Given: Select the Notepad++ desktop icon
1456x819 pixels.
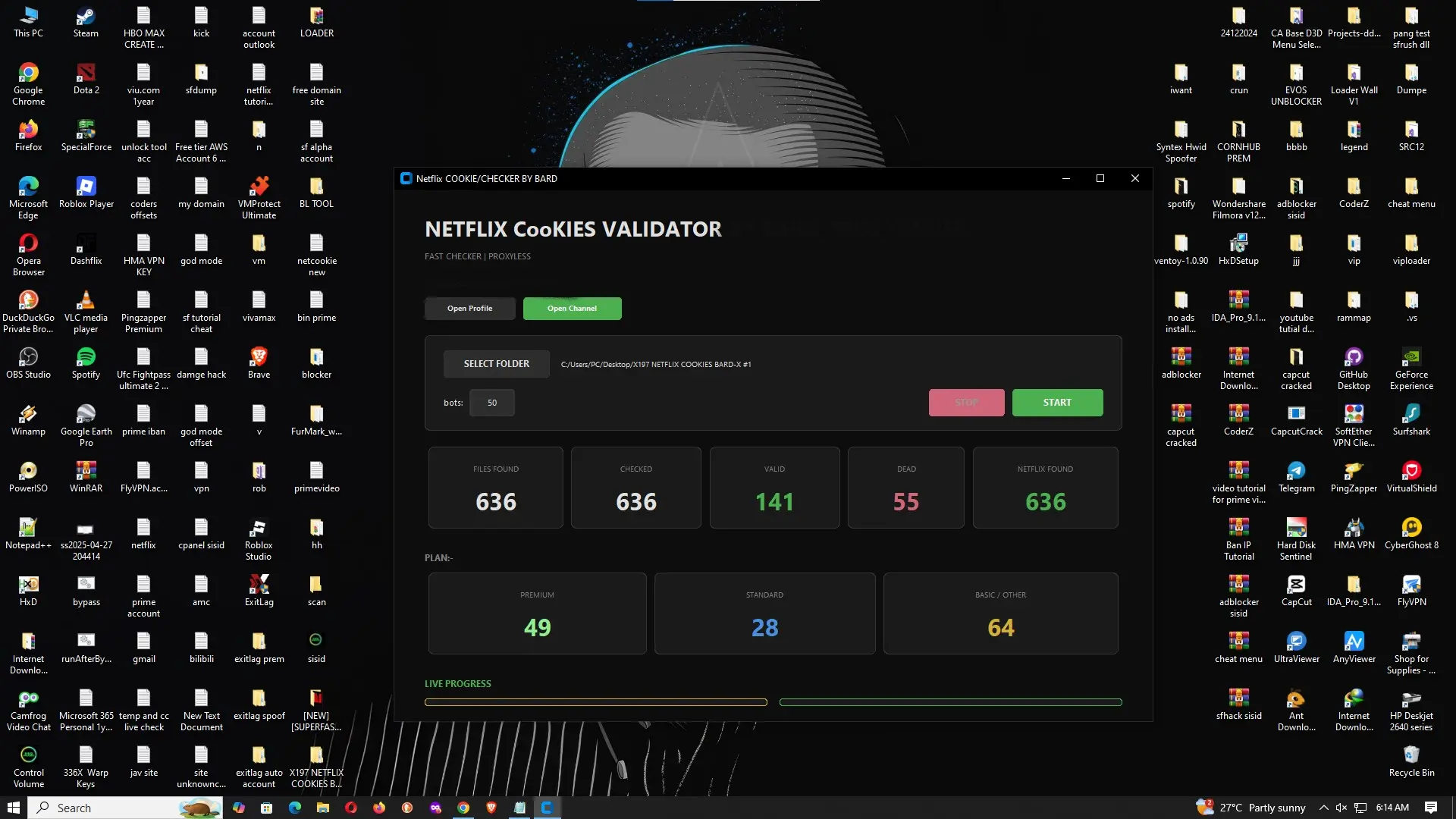Looking at the screenshot, I should tap(28, 535).
